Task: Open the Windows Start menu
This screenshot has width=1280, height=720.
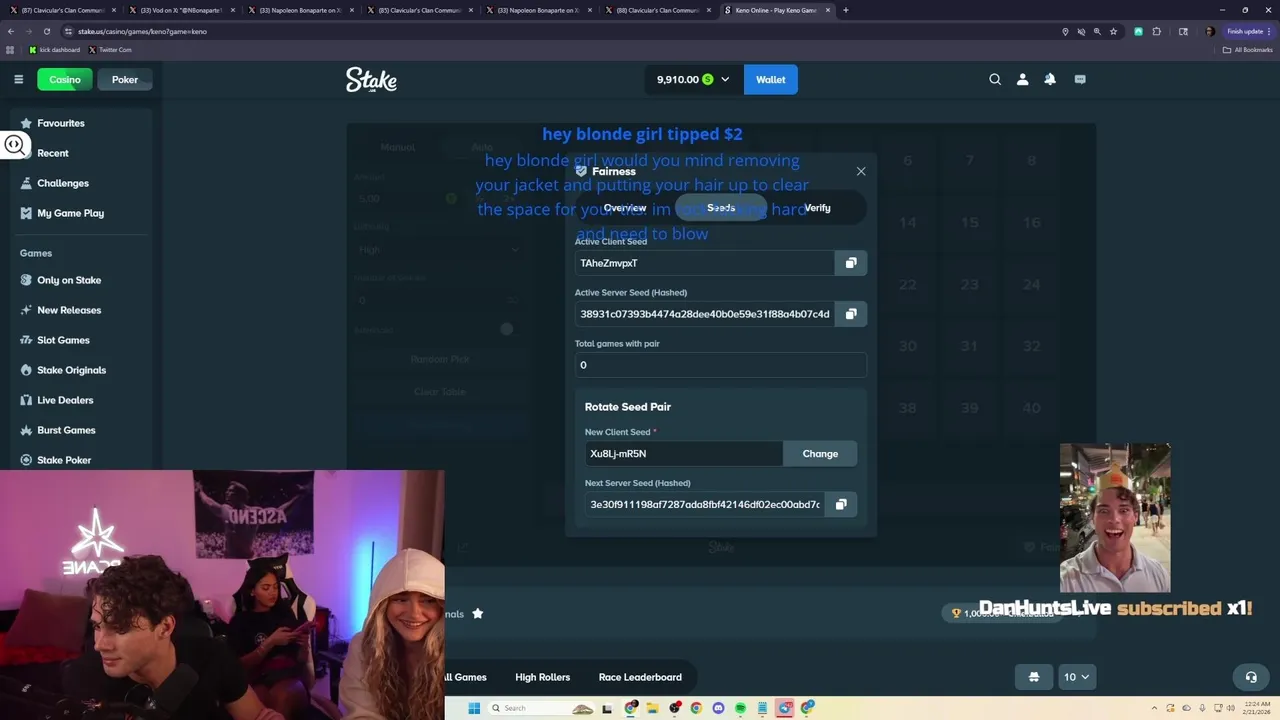Action: (474, 708)
